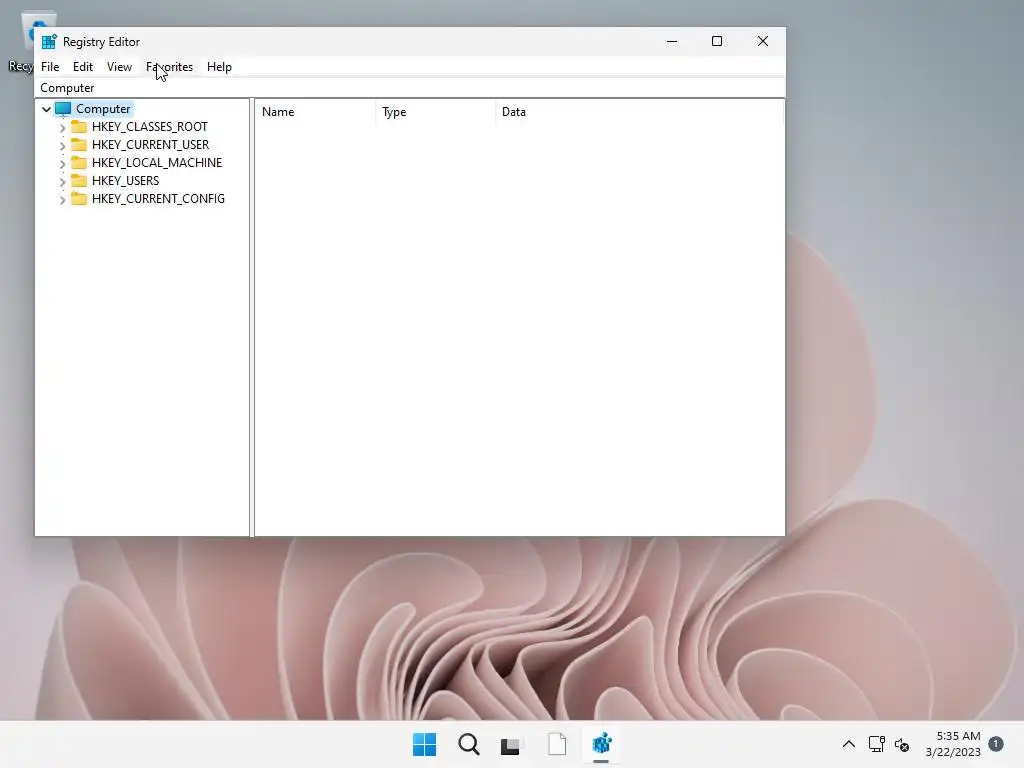
Task: Select the HKEY_CURRENT_CONFIG label
Action: click(158, 199)
